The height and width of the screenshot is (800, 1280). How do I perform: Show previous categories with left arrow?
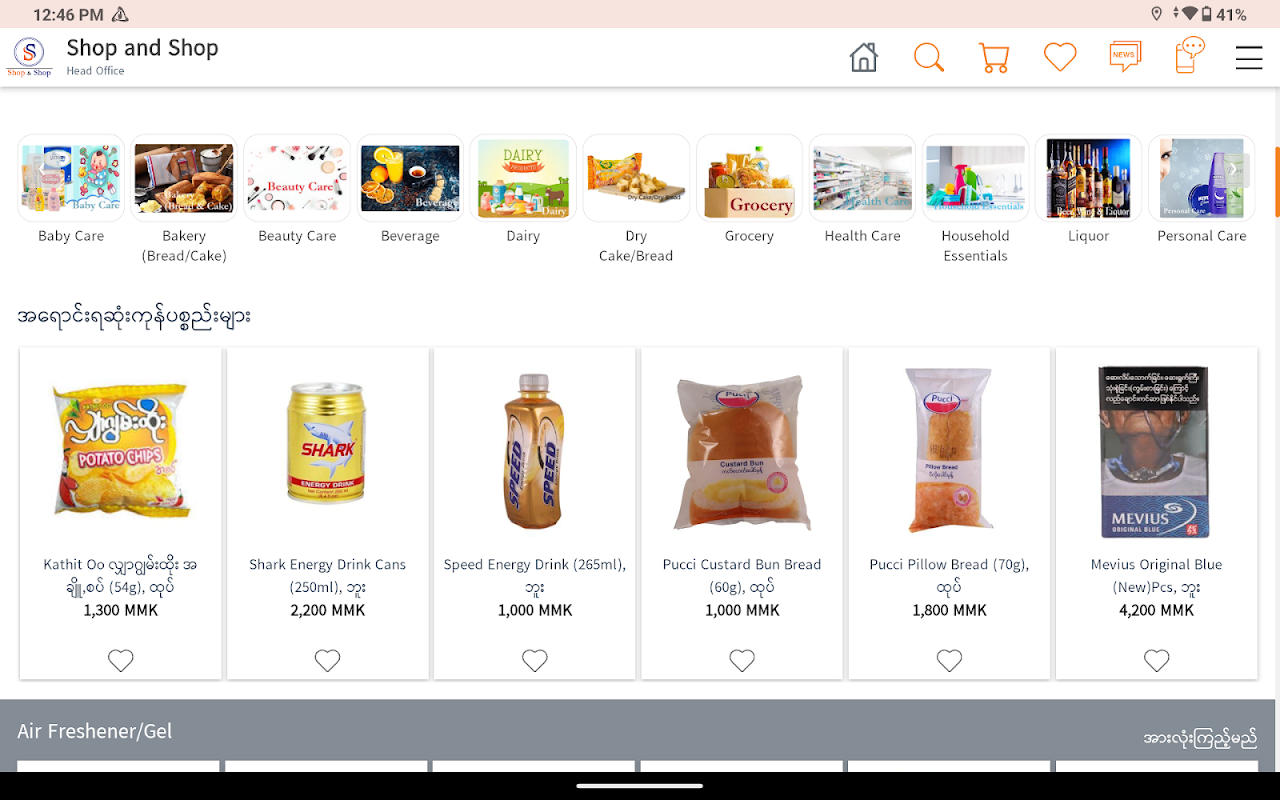tap(39, 171)
